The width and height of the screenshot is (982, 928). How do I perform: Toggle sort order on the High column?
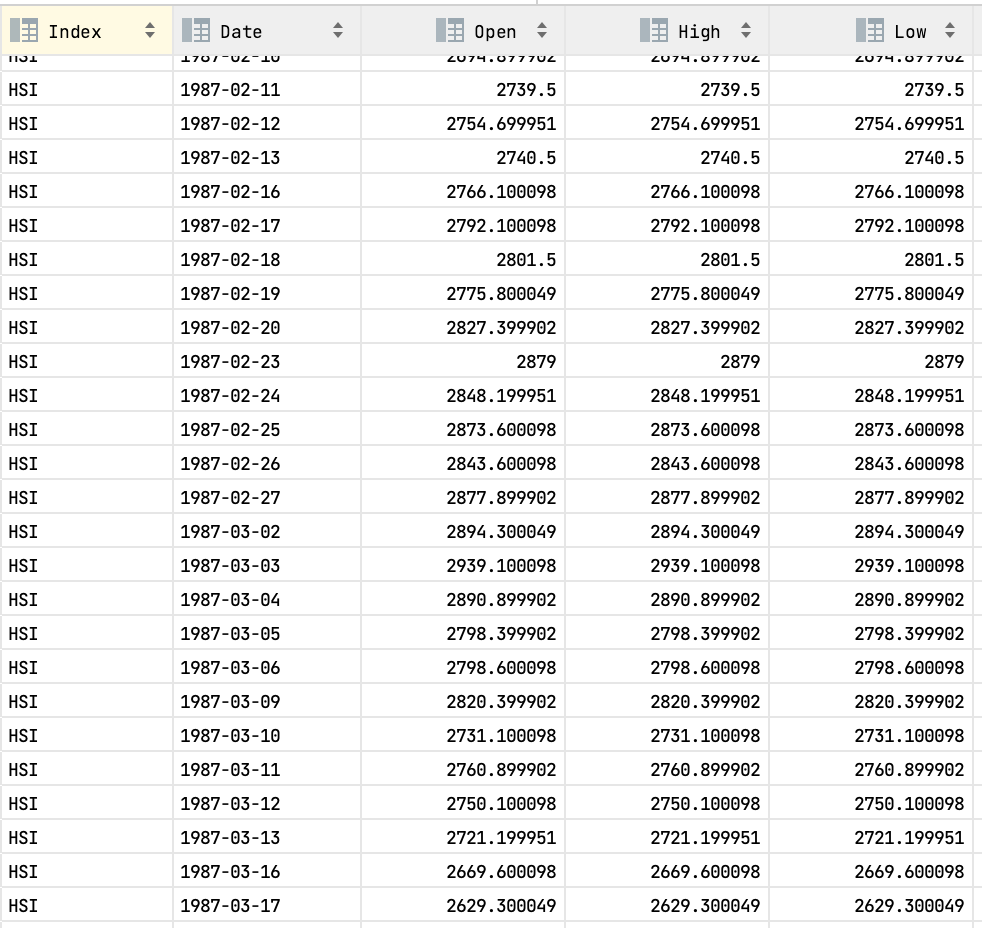tap(745, 30)
